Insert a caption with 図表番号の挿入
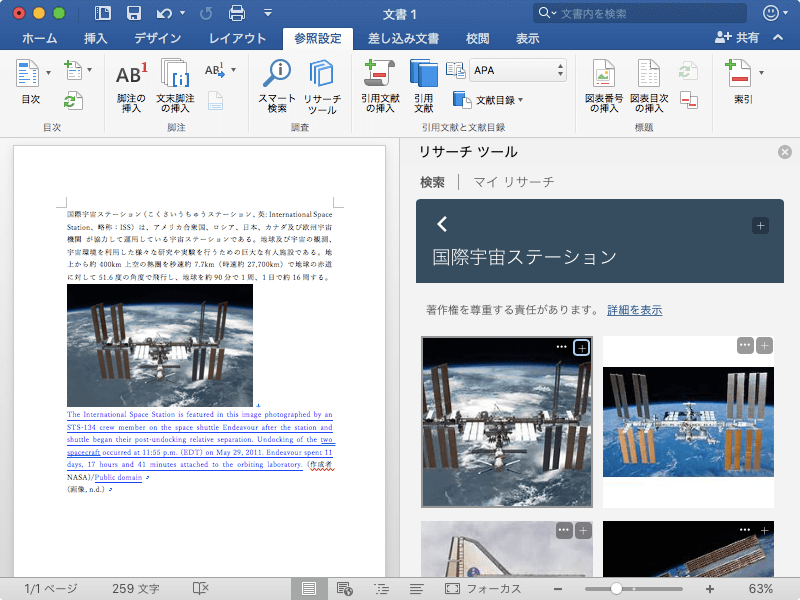This screenshot has width=800, height=600. 604,86
